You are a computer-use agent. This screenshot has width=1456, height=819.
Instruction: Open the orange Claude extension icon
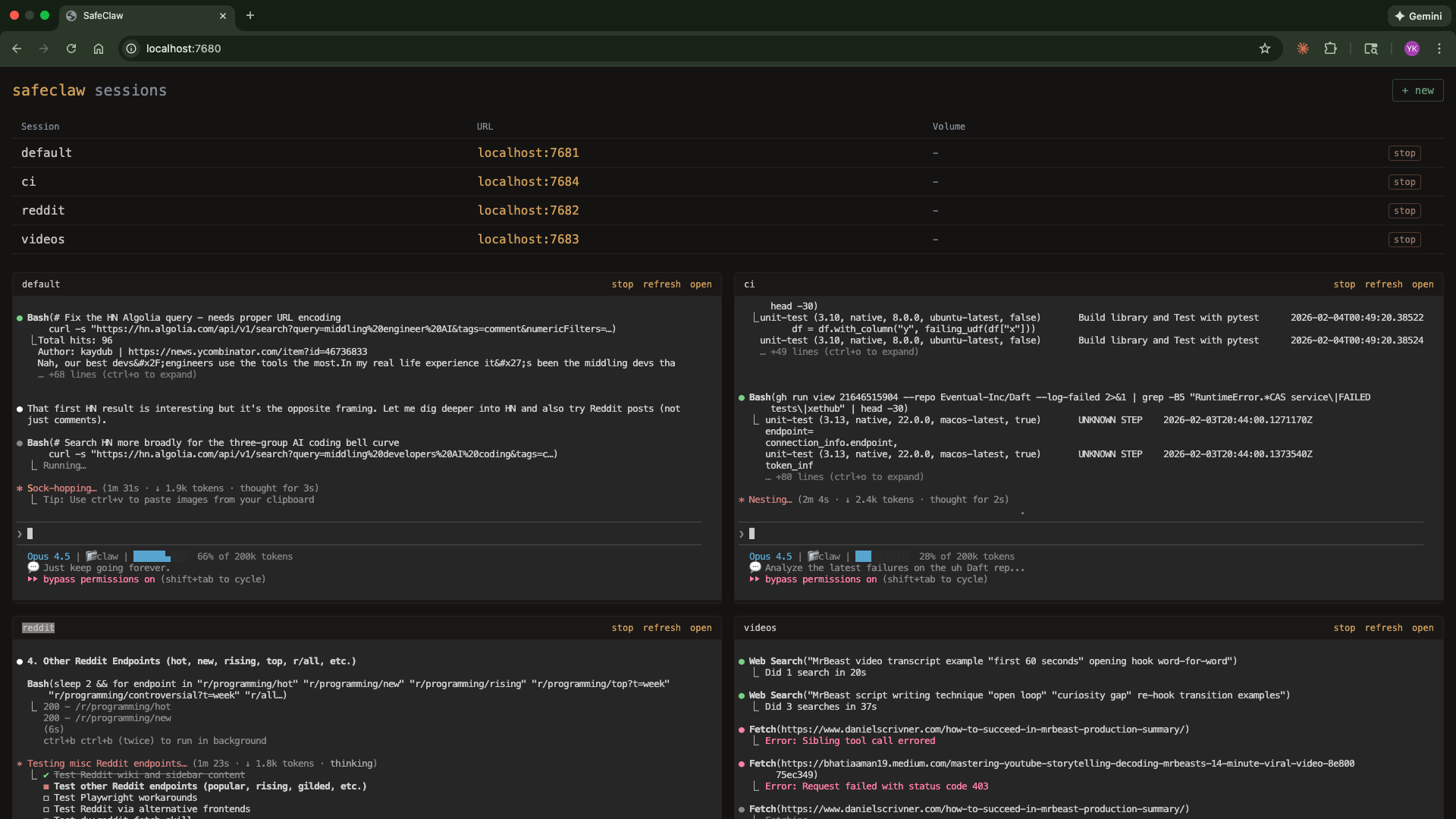1303,49
